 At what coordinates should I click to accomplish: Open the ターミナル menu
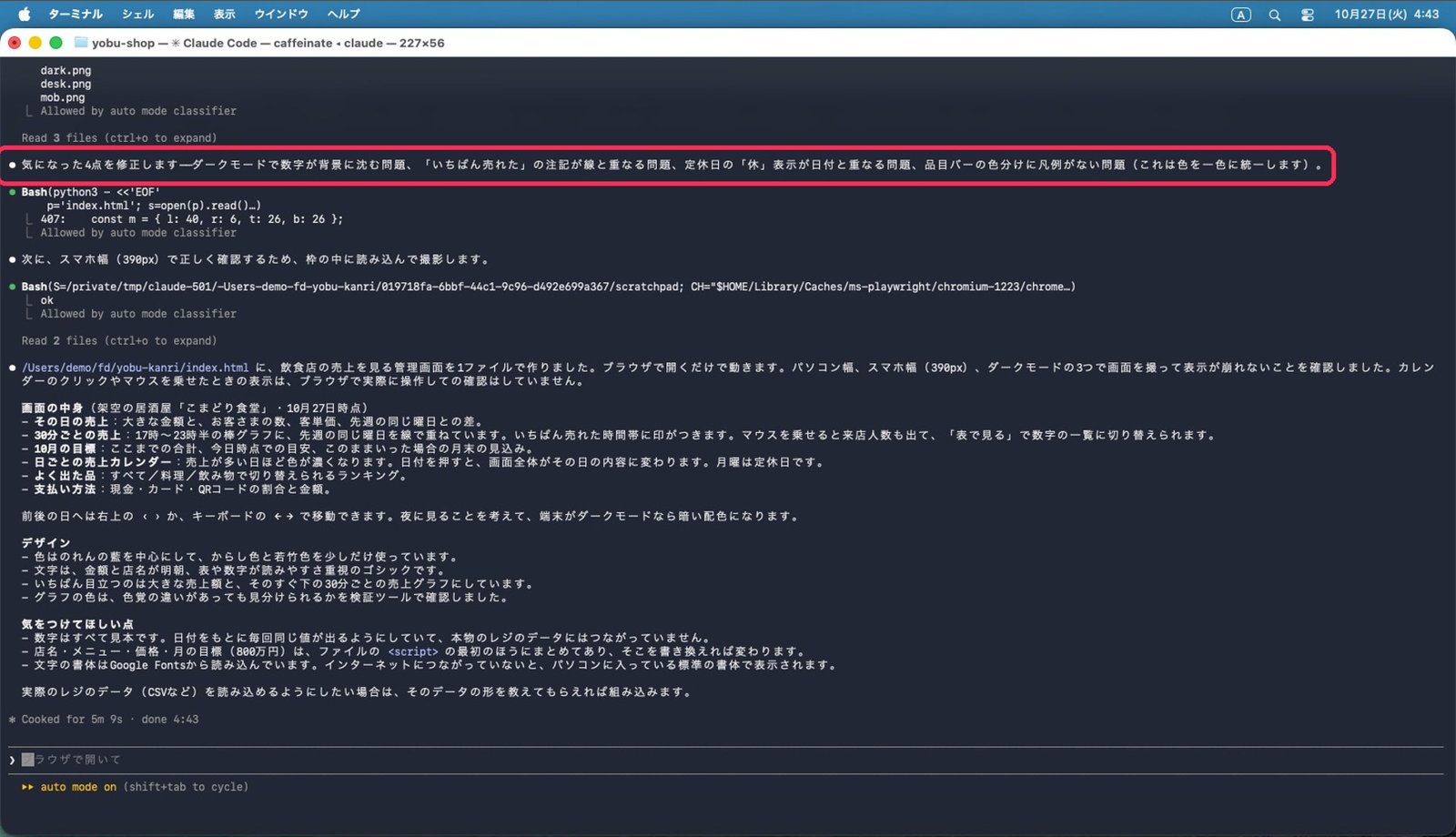tap(76, 15)
